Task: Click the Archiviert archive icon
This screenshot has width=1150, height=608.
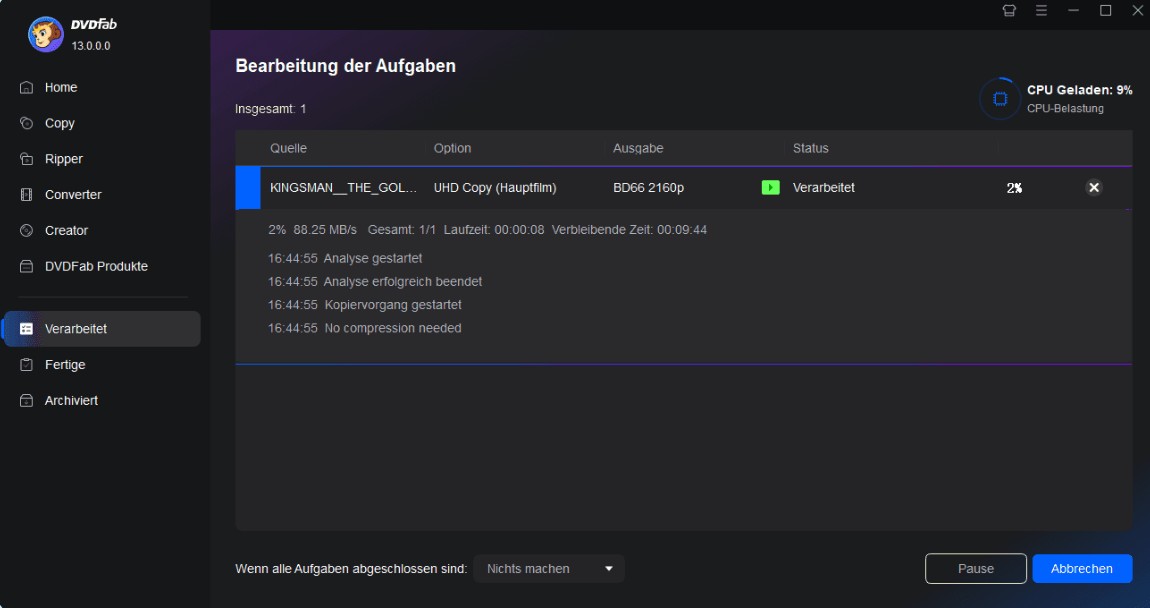Action: [x=26, y=400]
